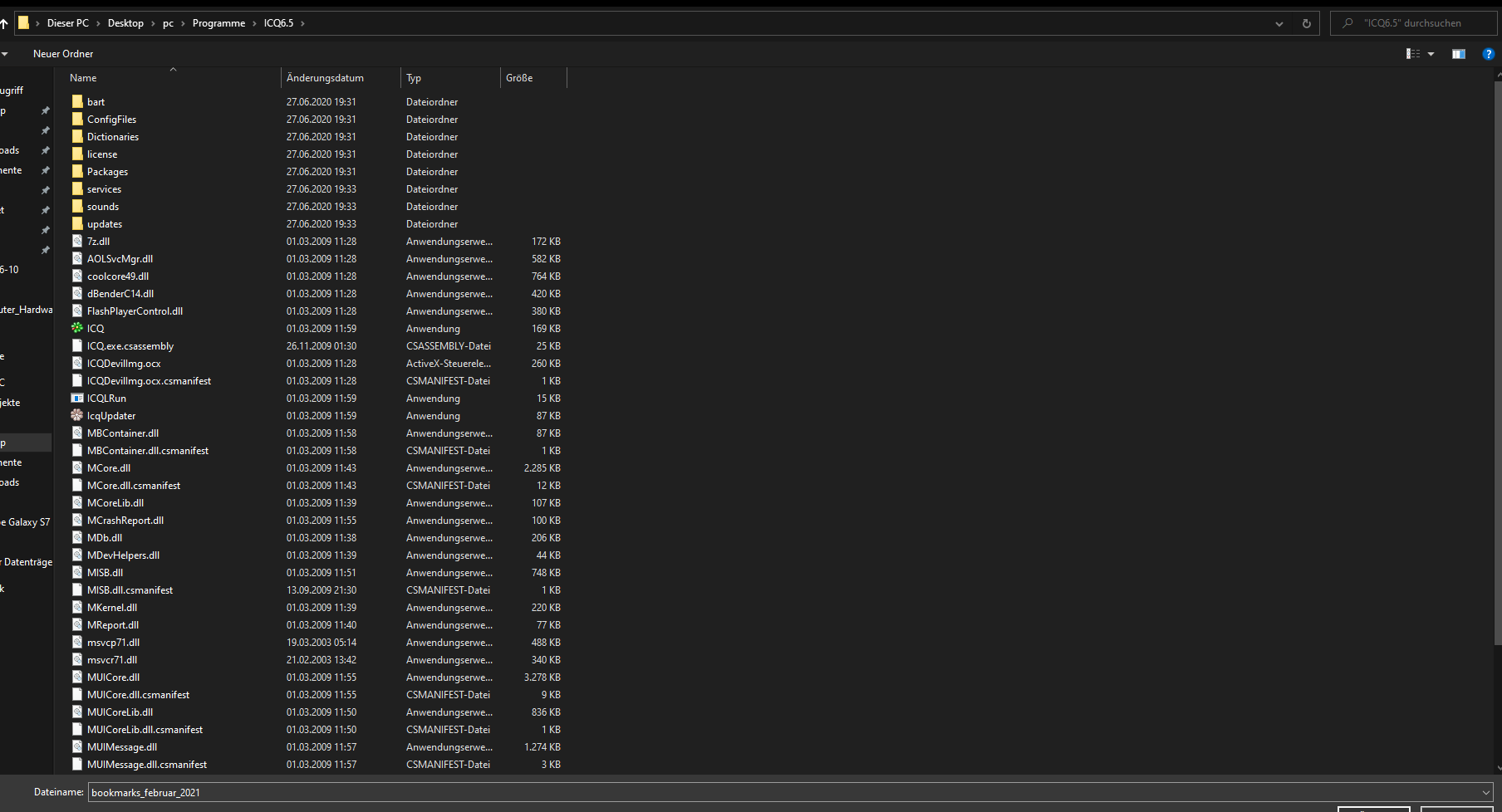Click the help question mark icon
The height and width of the screenshot is (812, 1502).
1488,54
